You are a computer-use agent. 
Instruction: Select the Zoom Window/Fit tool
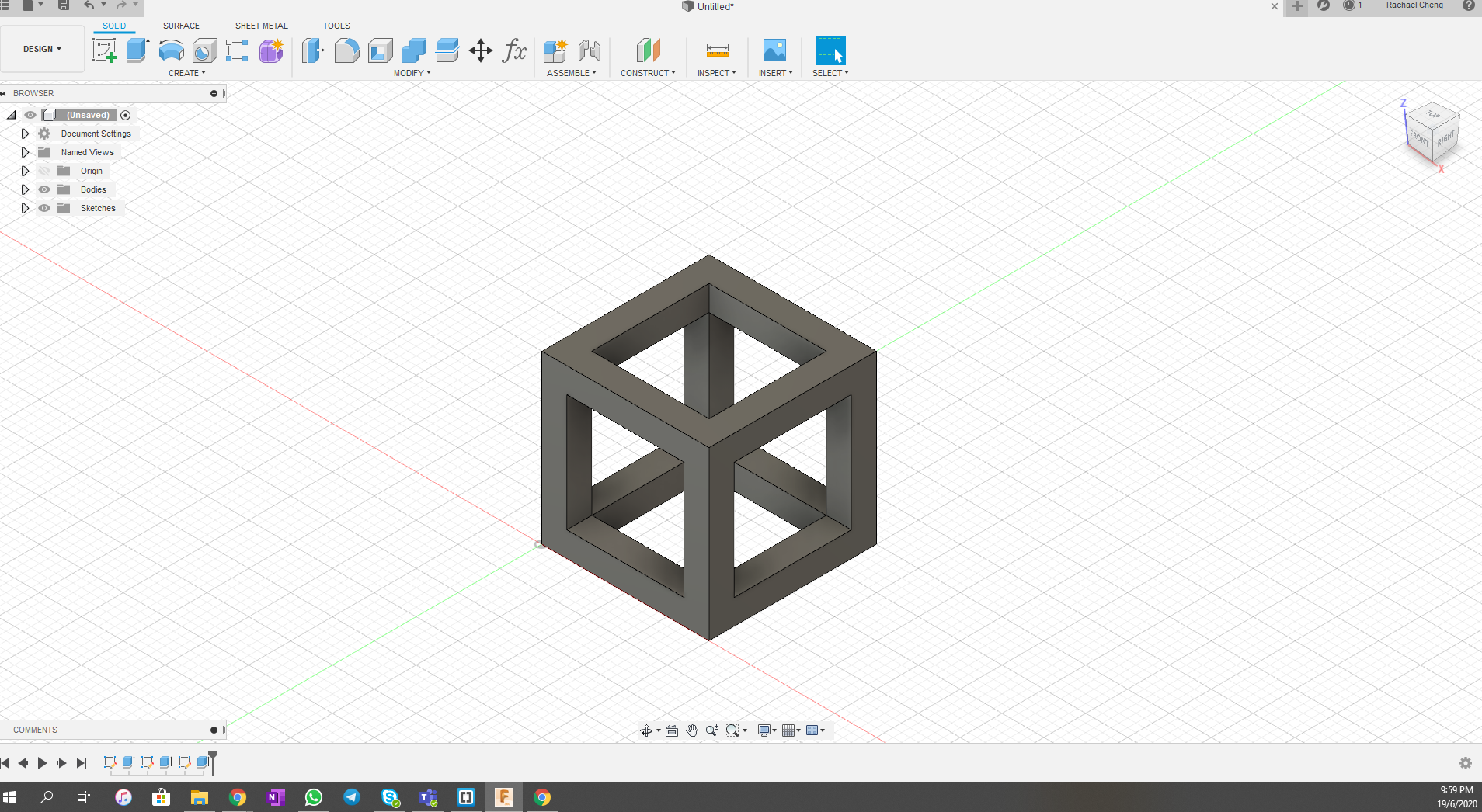(x=732, y=730)
